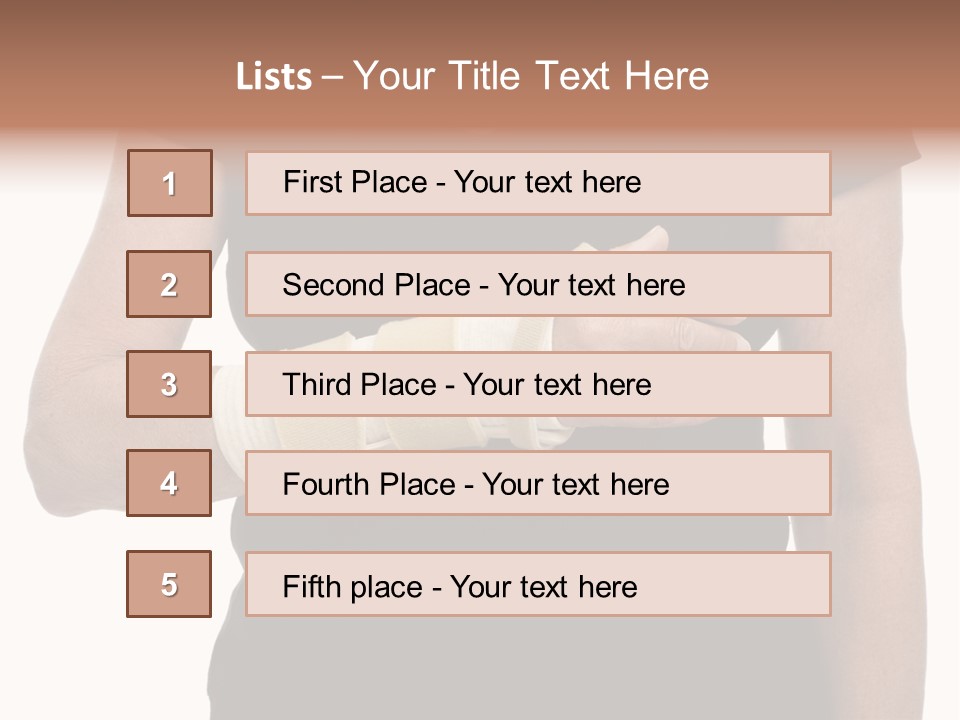Click the dash between "Lists" and "Your" in title
The image size is (960, 720).
coord(332,76)
